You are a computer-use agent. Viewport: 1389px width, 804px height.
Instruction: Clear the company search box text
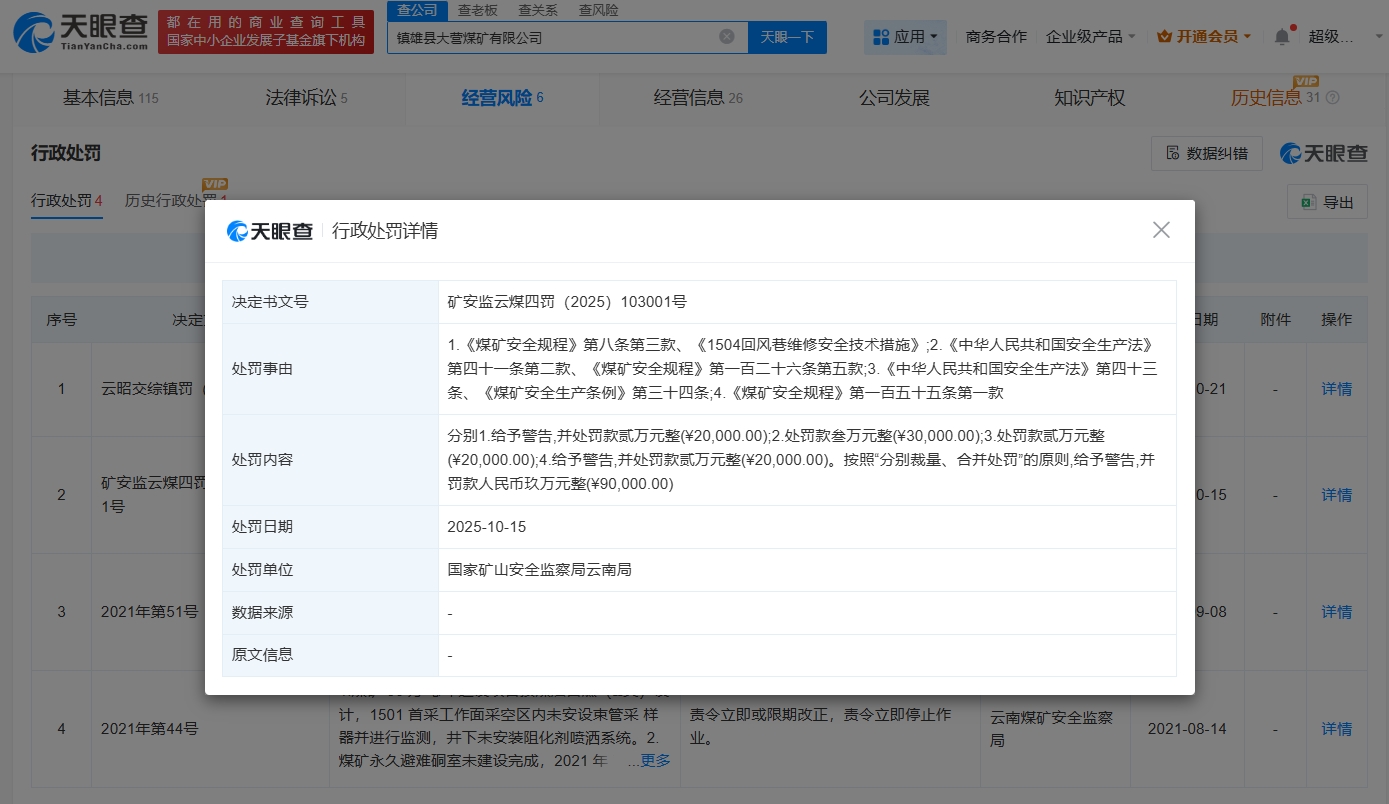point(727,37)
